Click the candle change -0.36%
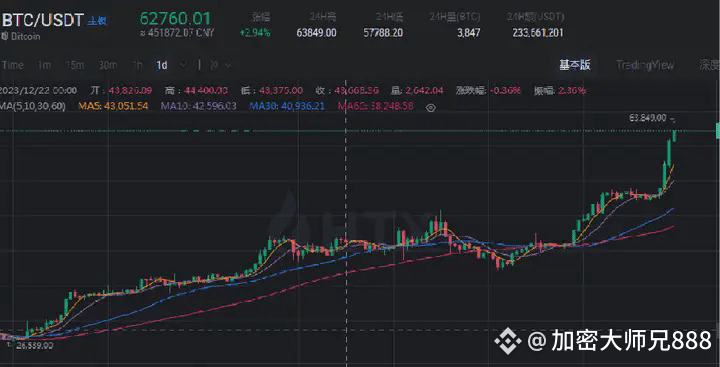The height and width of the screenshot is (367, 720). 505,90
